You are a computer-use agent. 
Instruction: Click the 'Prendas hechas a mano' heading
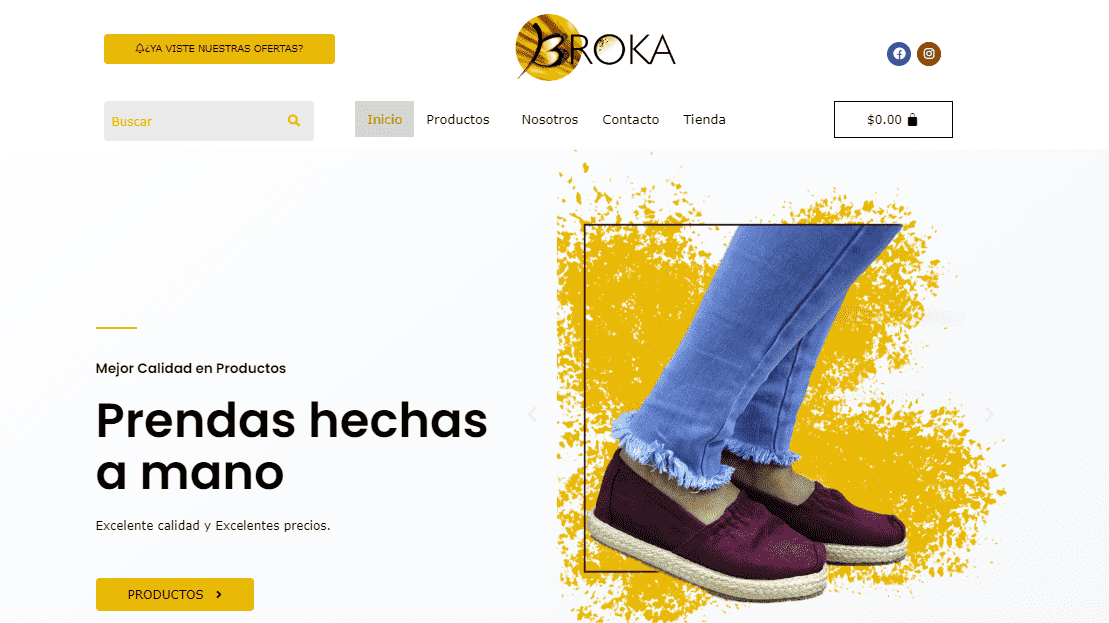291,446
